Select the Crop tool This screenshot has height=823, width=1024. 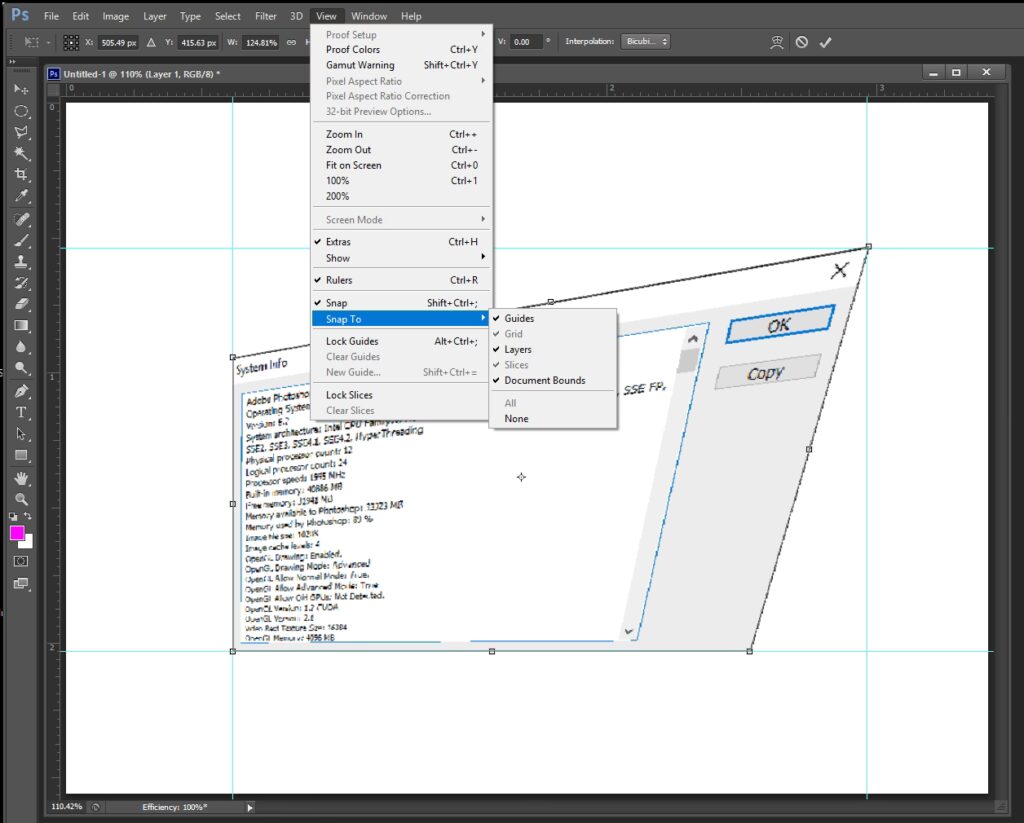pyautogui.click(x=21, y=175)
